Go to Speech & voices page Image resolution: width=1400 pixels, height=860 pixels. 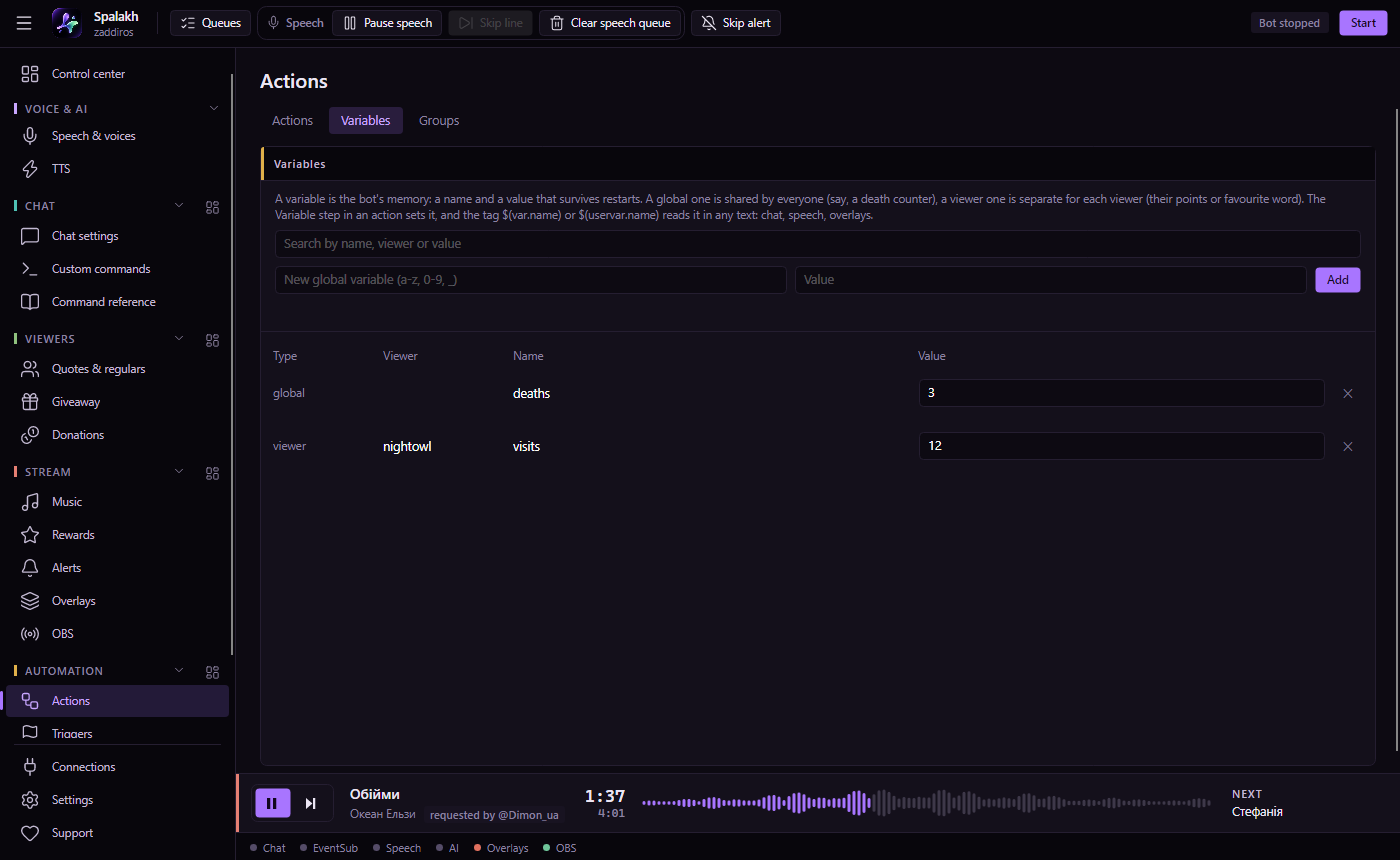[117, 136]
